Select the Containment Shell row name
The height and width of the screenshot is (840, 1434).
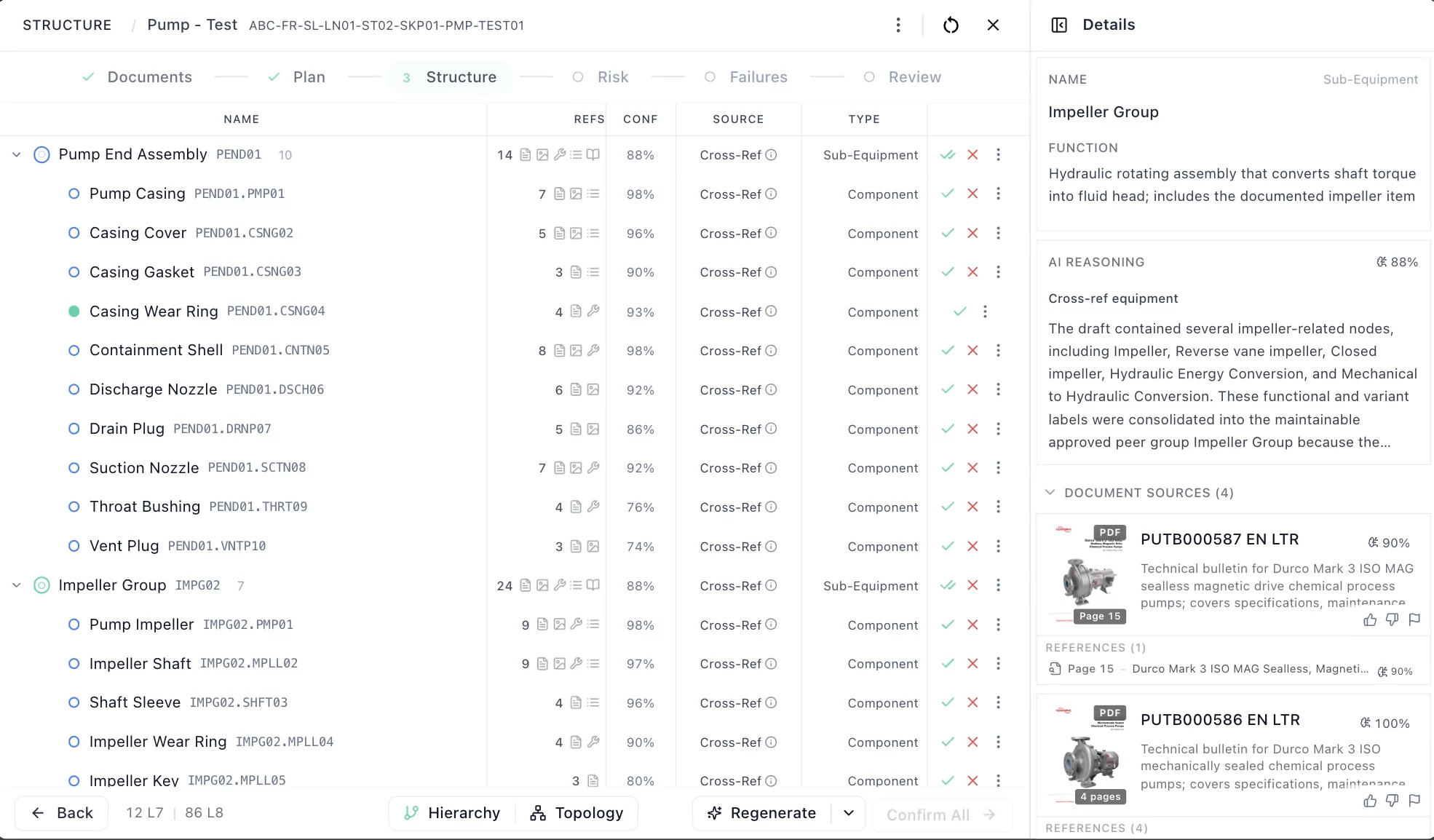click(156, 350)
